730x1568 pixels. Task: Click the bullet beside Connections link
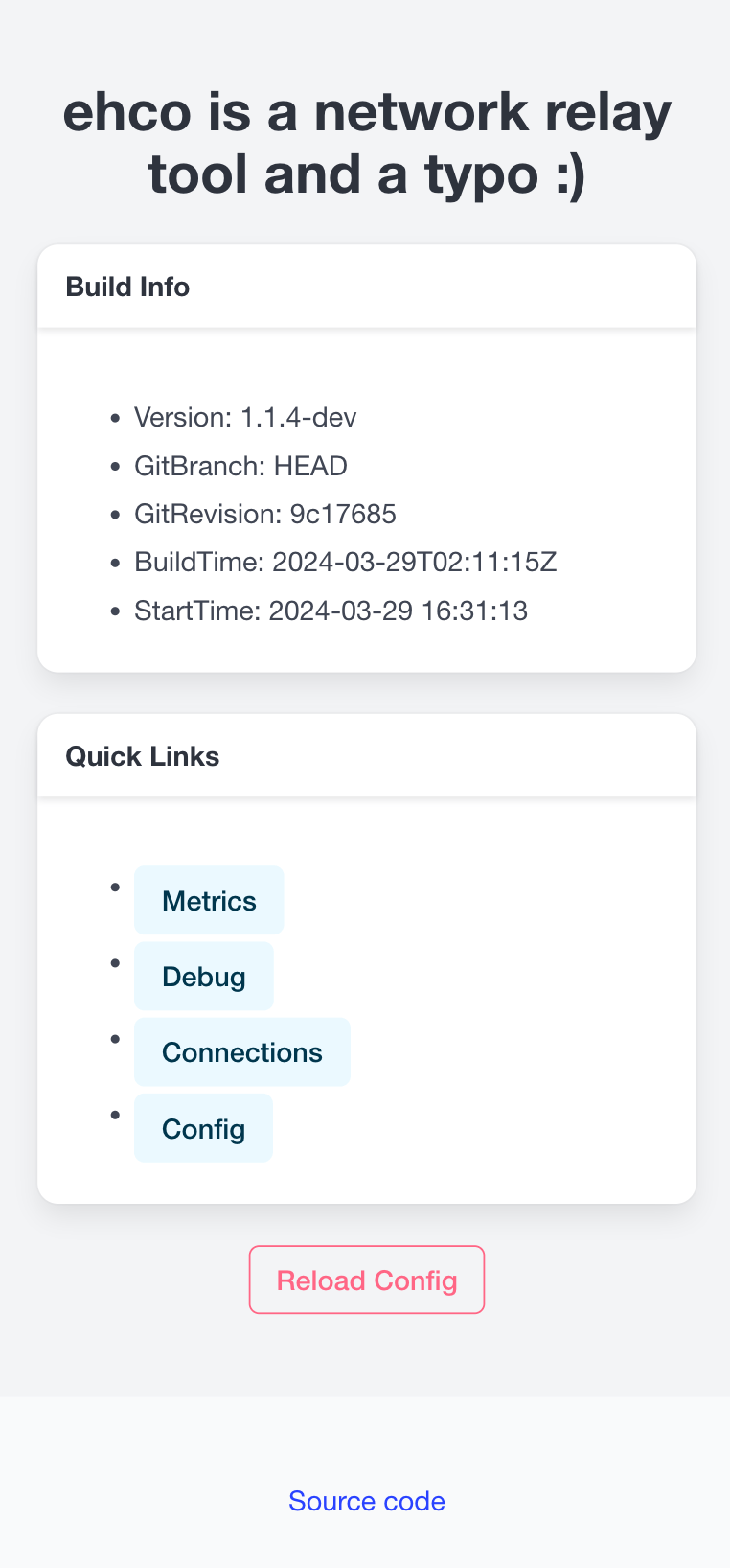tap(115, 1039)
